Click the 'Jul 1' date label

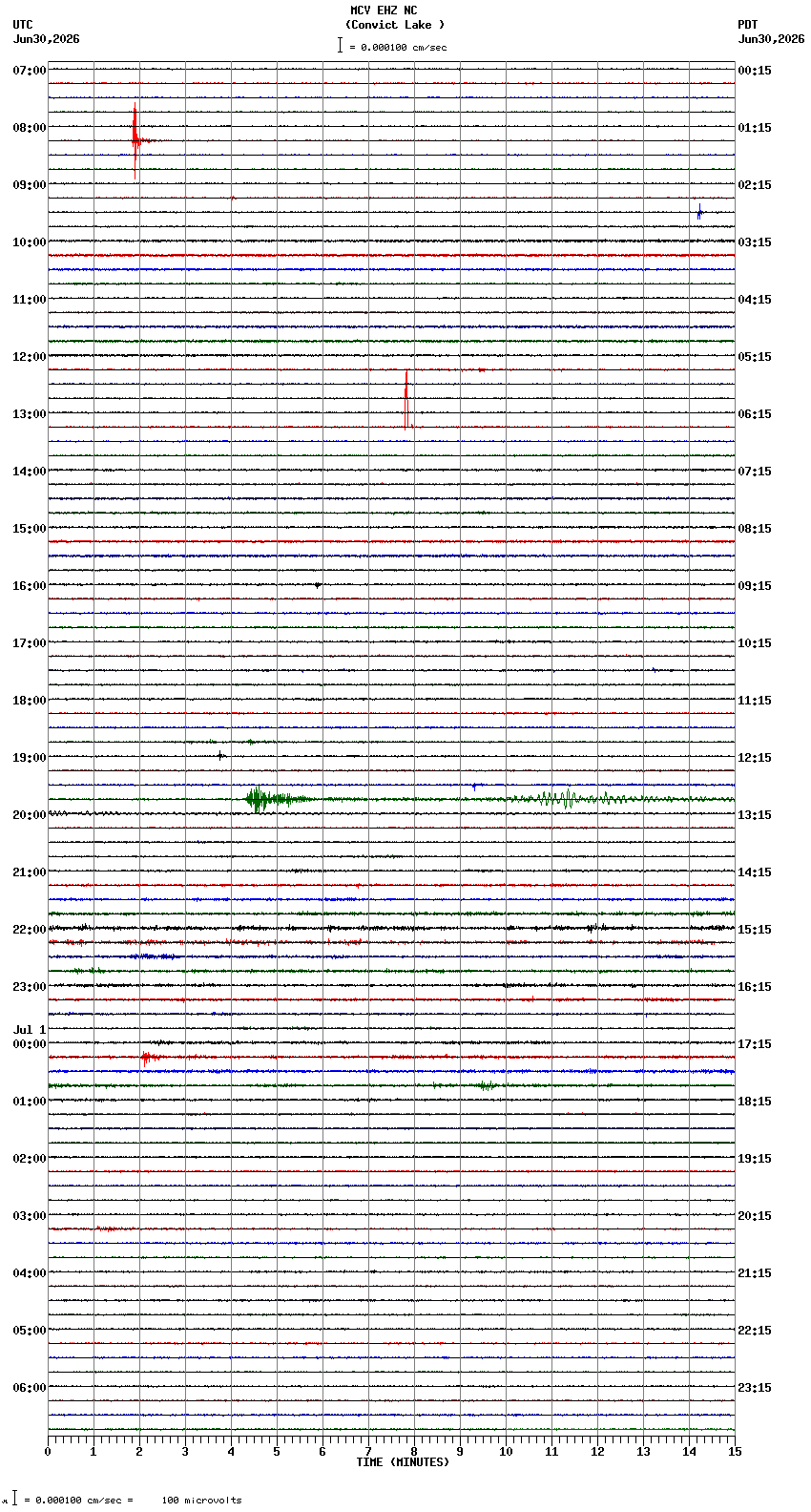(x=30, y=1030)
